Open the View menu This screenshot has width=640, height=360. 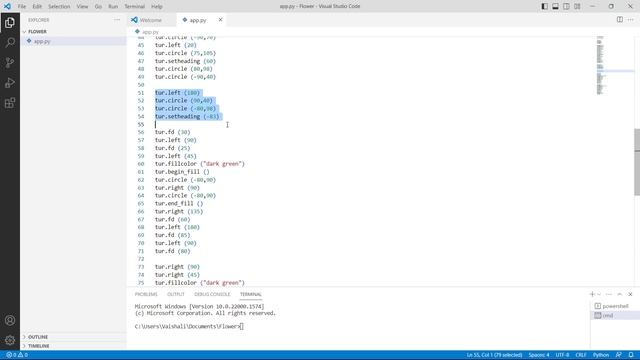(x=82, y=7)
